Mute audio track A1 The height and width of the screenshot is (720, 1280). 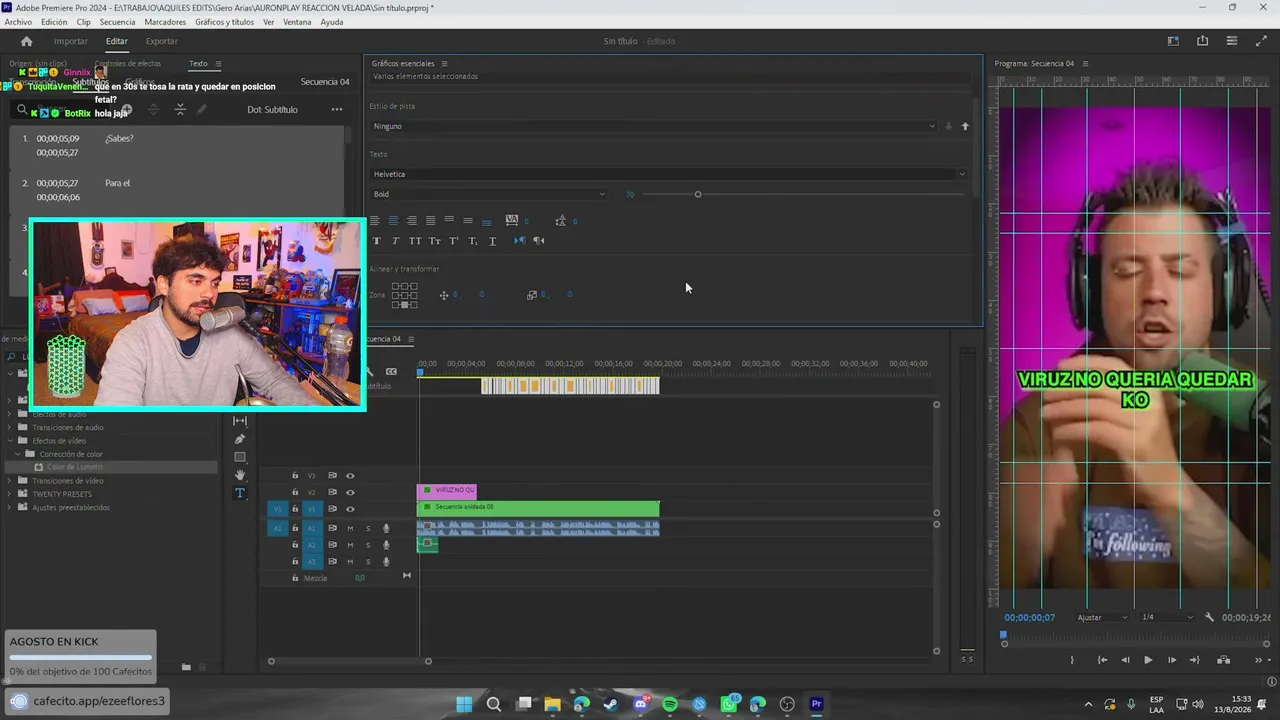tap(350, 528)
